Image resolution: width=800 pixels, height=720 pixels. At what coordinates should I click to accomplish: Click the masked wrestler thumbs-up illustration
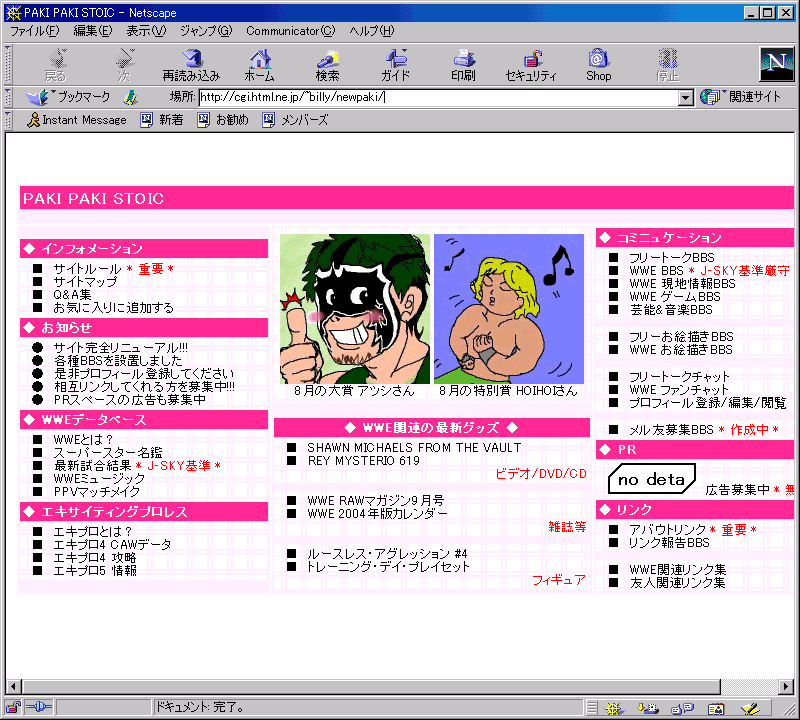(355, 309)
